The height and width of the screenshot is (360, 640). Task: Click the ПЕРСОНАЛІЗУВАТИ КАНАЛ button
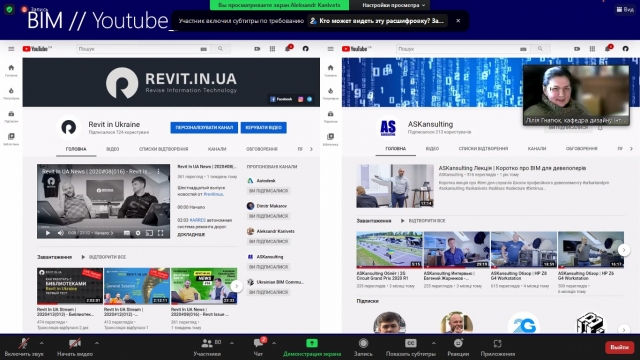[204, 128]
